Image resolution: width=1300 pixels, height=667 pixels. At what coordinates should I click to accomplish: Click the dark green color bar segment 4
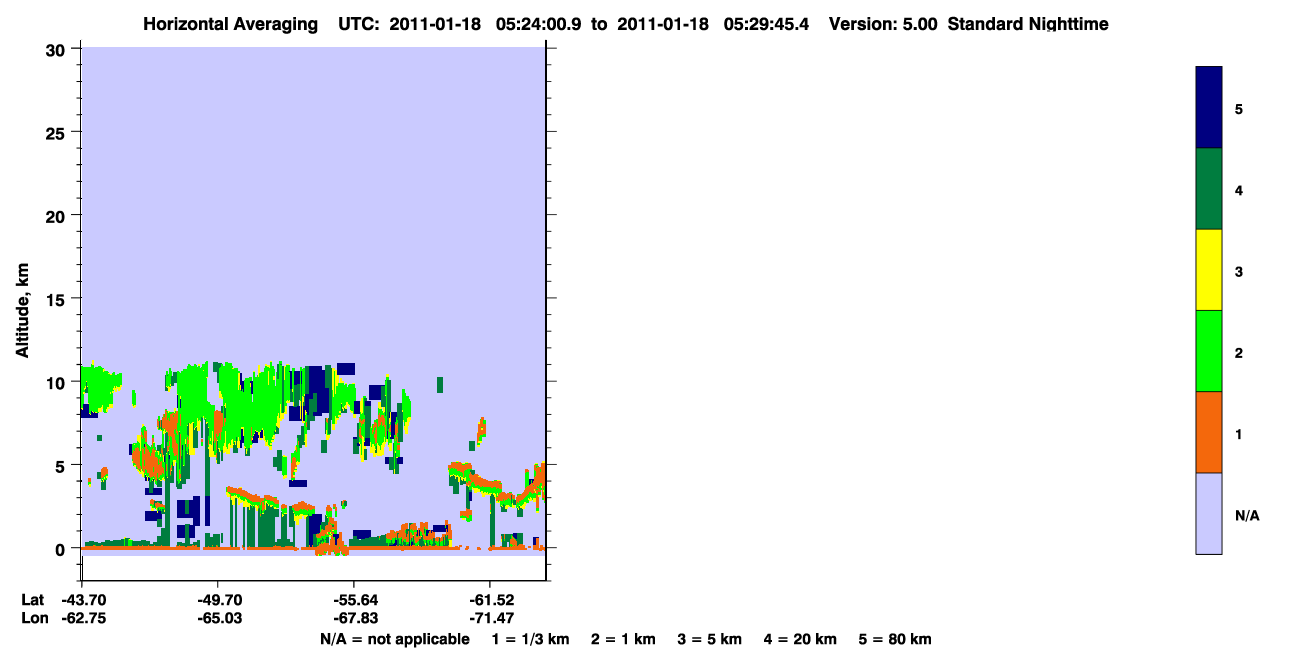(1209, 189)
